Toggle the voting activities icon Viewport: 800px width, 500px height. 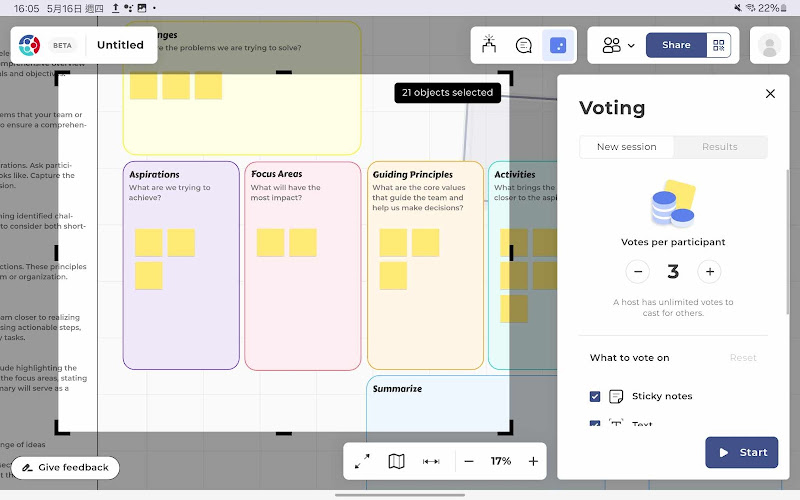(x=558, y=45)
